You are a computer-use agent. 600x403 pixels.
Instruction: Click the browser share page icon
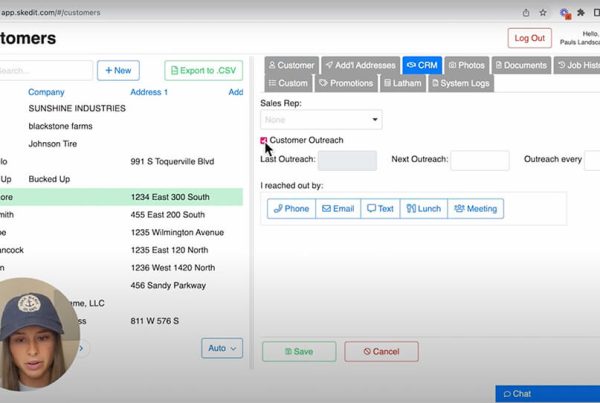526,13
